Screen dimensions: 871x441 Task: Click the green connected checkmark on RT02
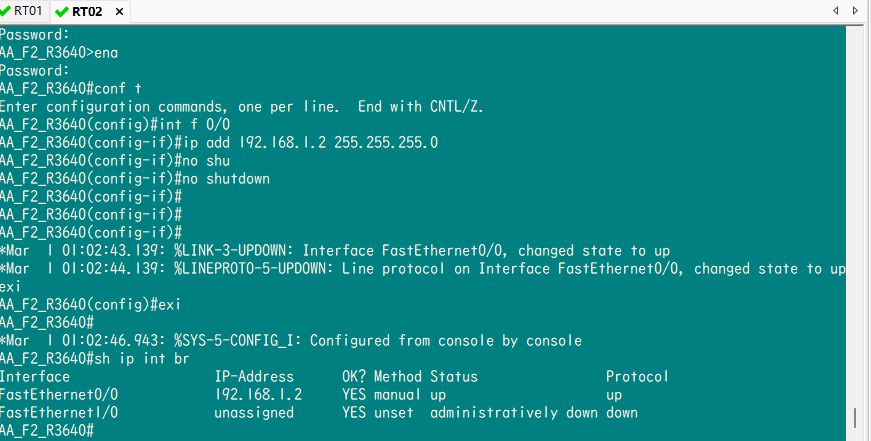point(62,12)
